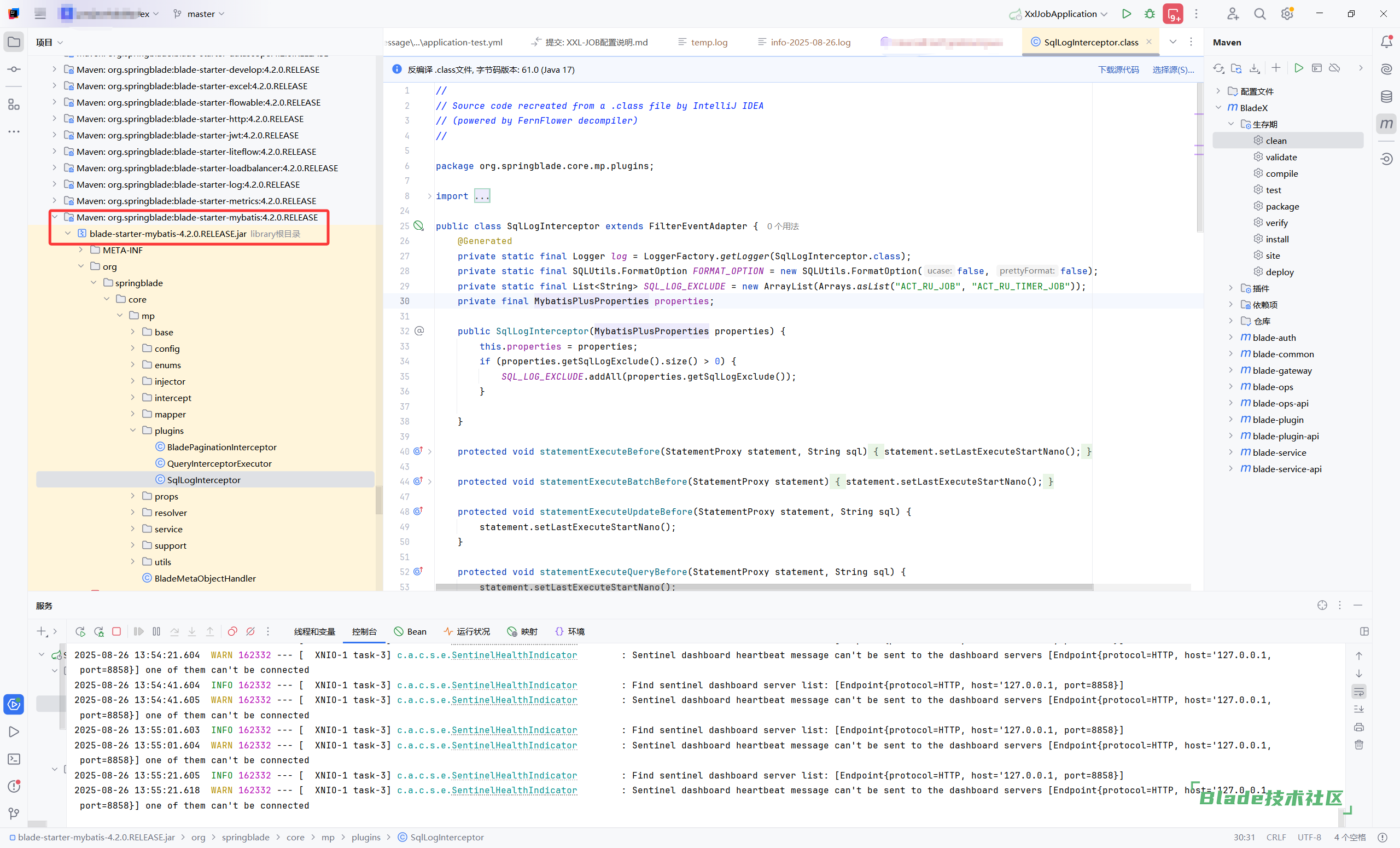1400x848 pixels.
Task: Expand the blade-starter-log Maven library node
Action: coord(54,184)
